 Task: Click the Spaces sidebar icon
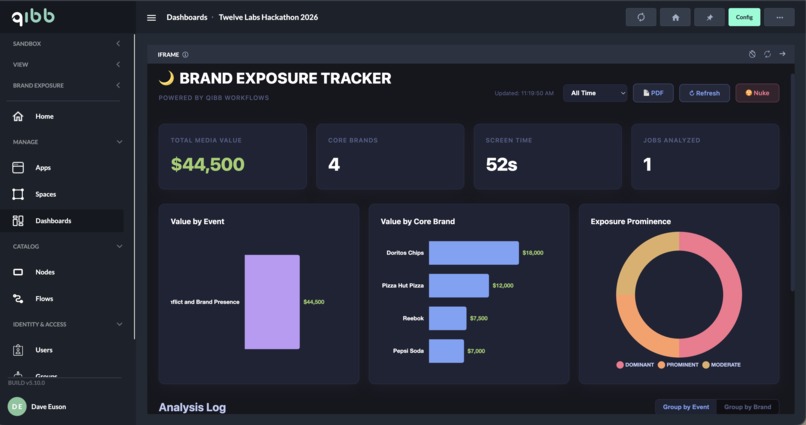18,194
